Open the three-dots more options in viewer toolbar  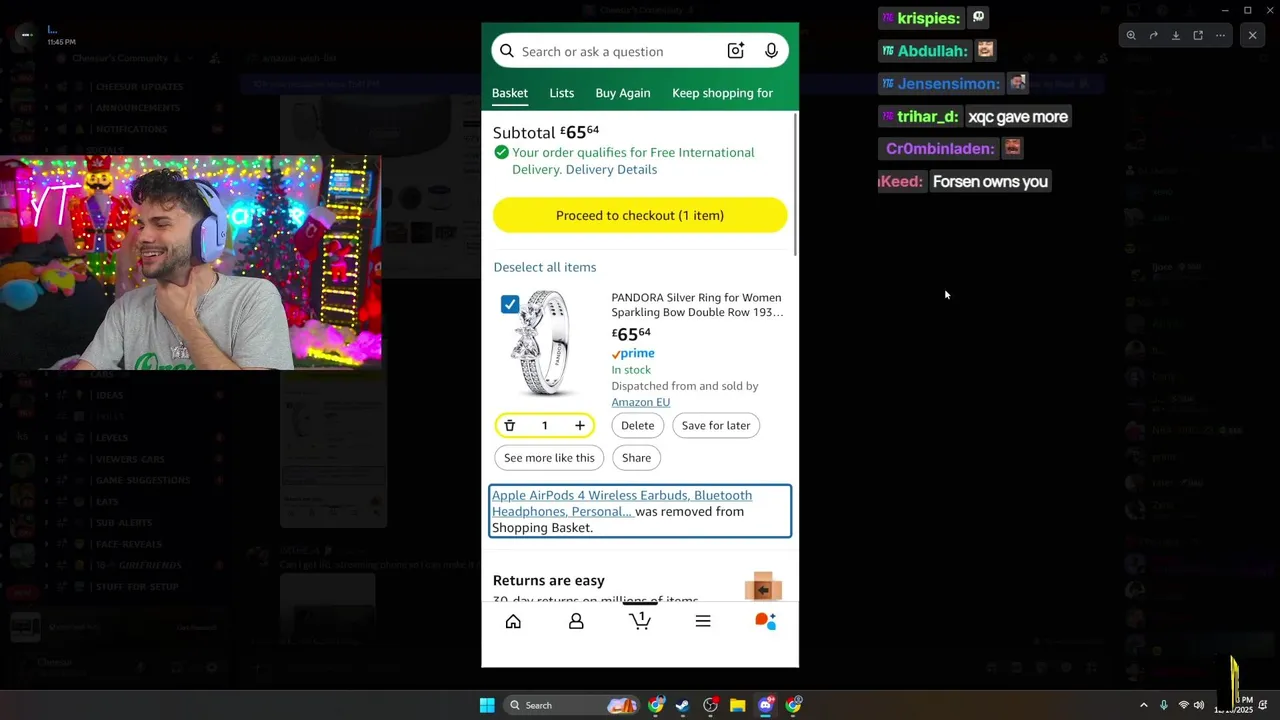(1220, 35)
